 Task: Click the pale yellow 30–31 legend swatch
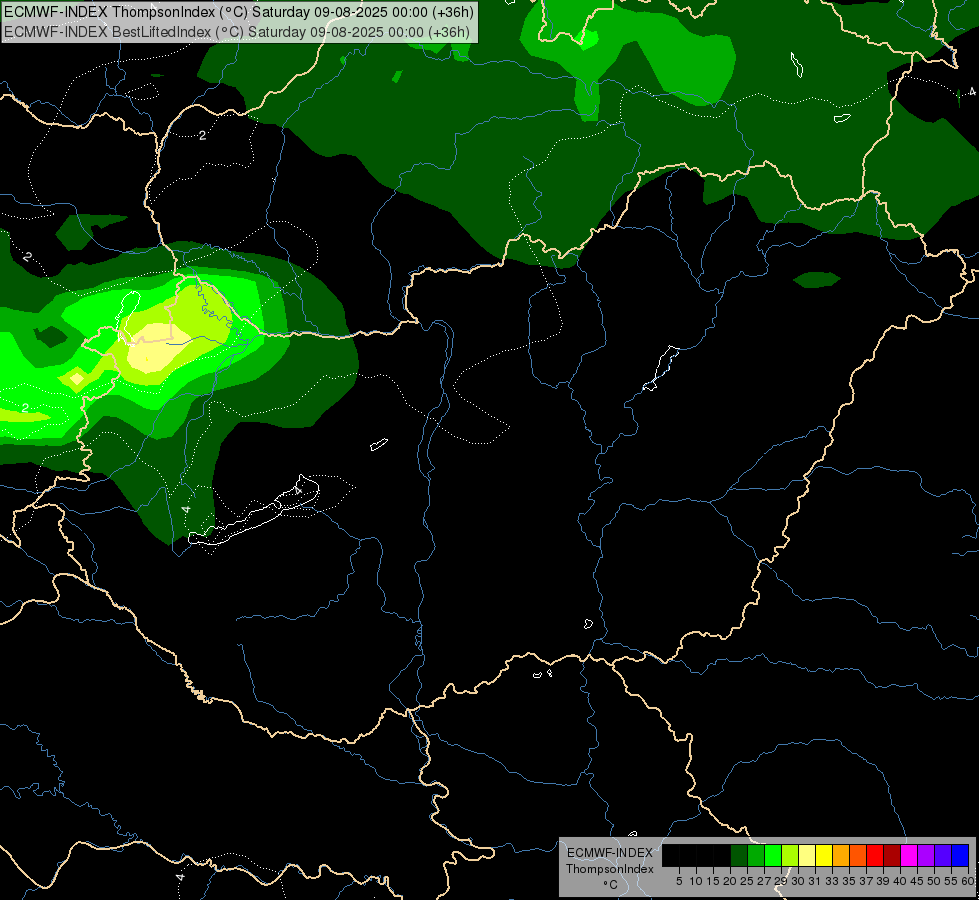(807, 855)
